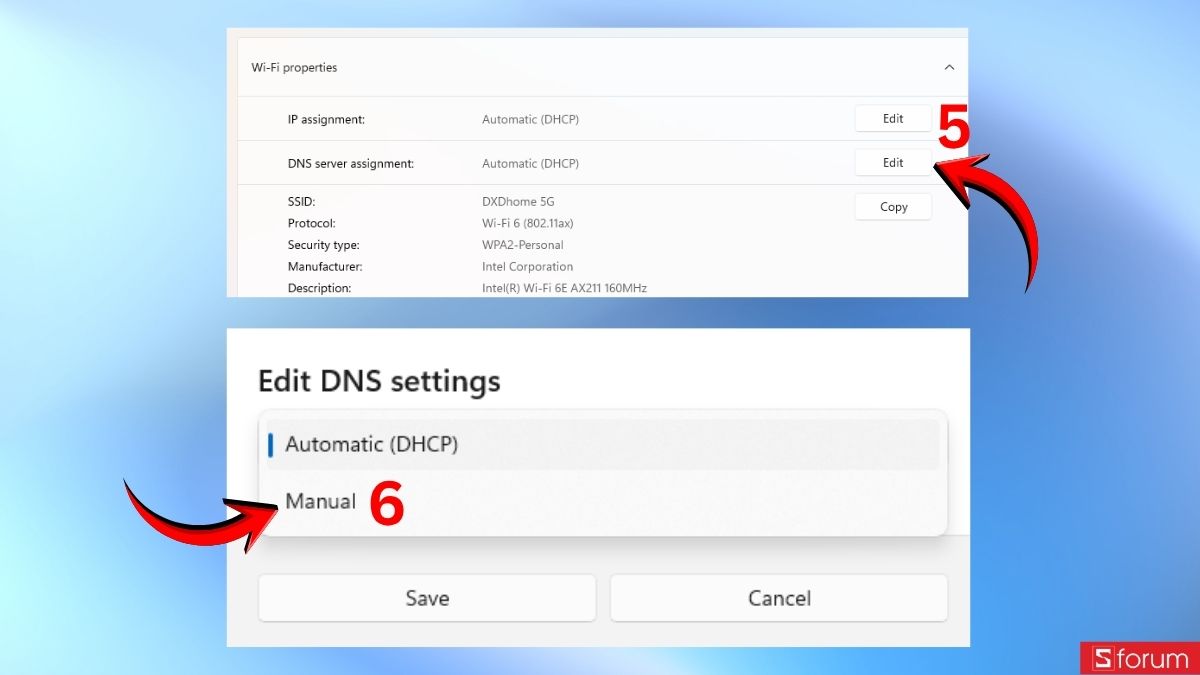Click the Security type label
1200x675 pixels.
point(323,245)
